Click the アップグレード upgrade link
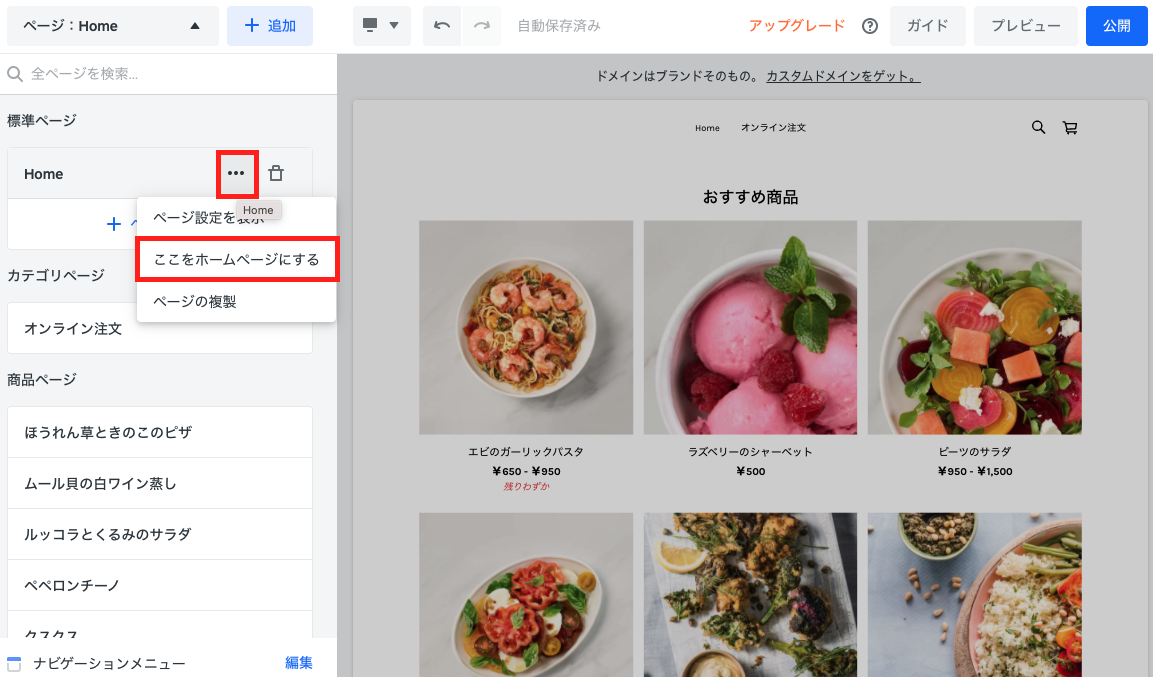1153x677 pixels. click(796, 26)
